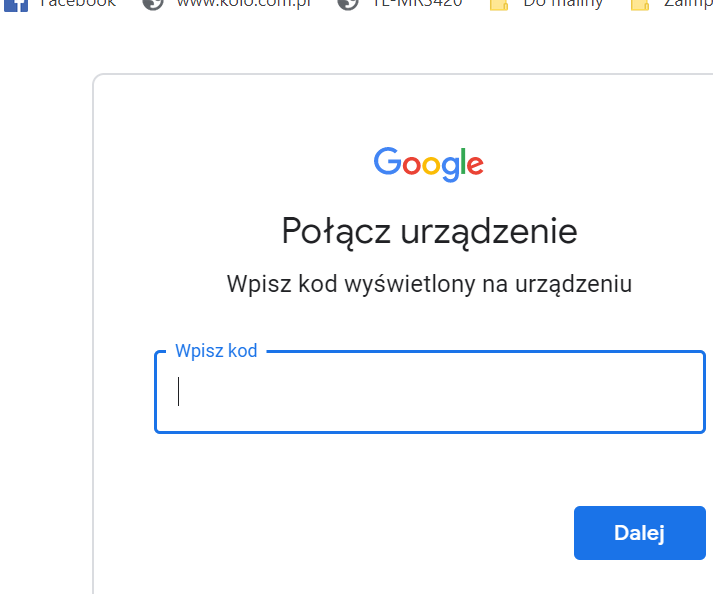Click the red e in Google logo

475,165
